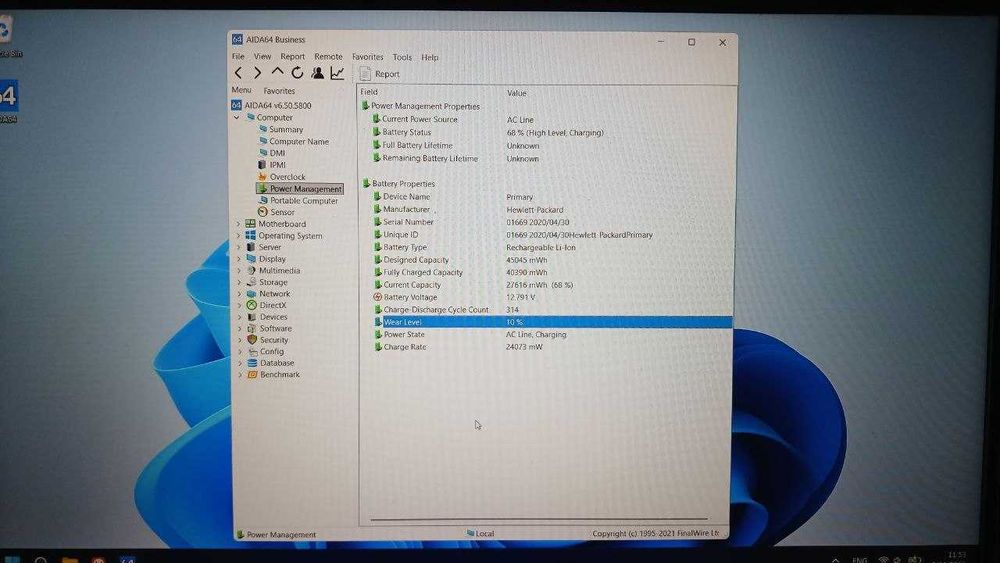Expand the DirectX tree node
The width and height of the screenshot is (1000, 563).
(x=240, y=305)
